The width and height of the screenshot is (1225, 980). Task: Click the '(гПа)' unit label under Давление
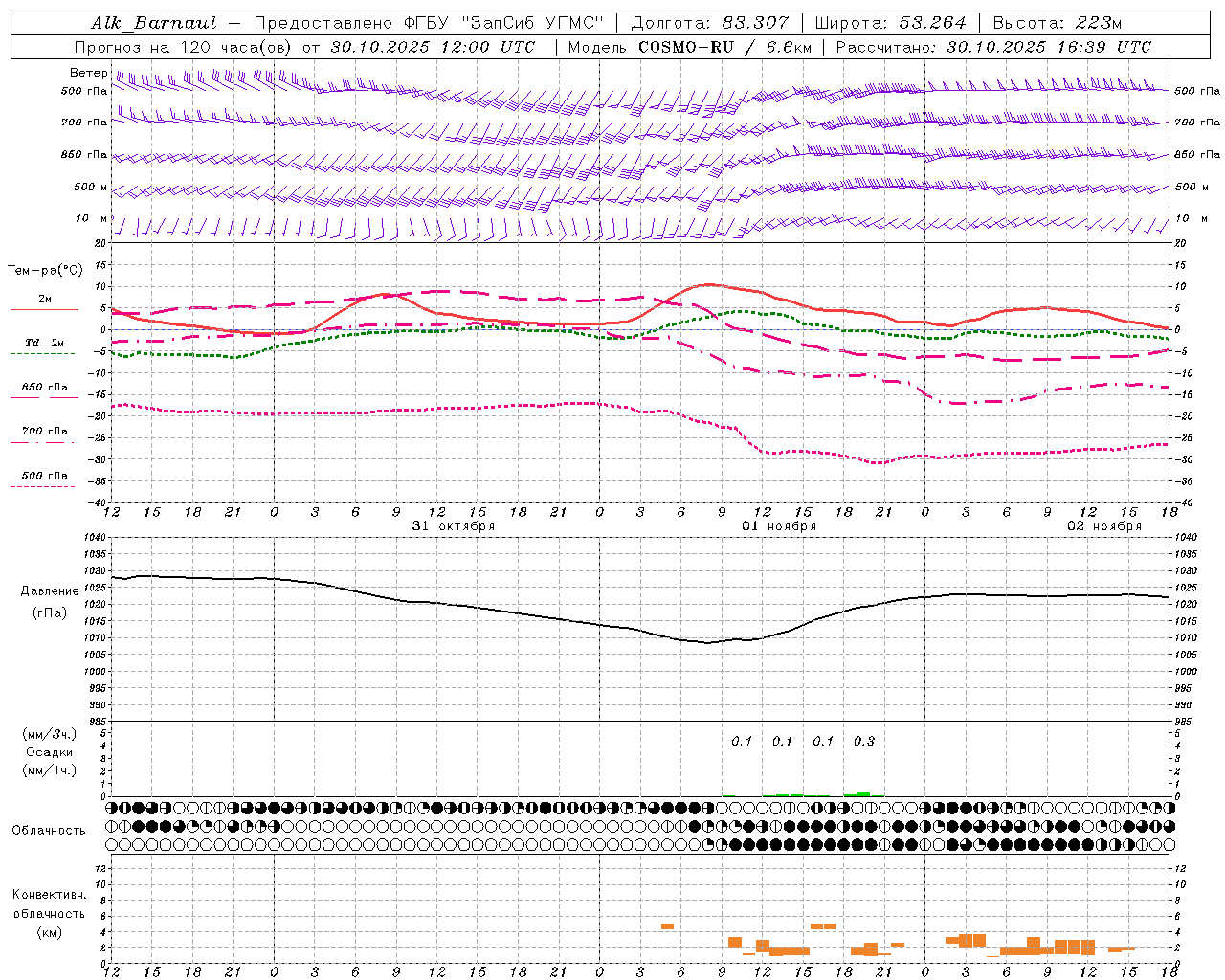pyautogui.click(x=50, y=613)
